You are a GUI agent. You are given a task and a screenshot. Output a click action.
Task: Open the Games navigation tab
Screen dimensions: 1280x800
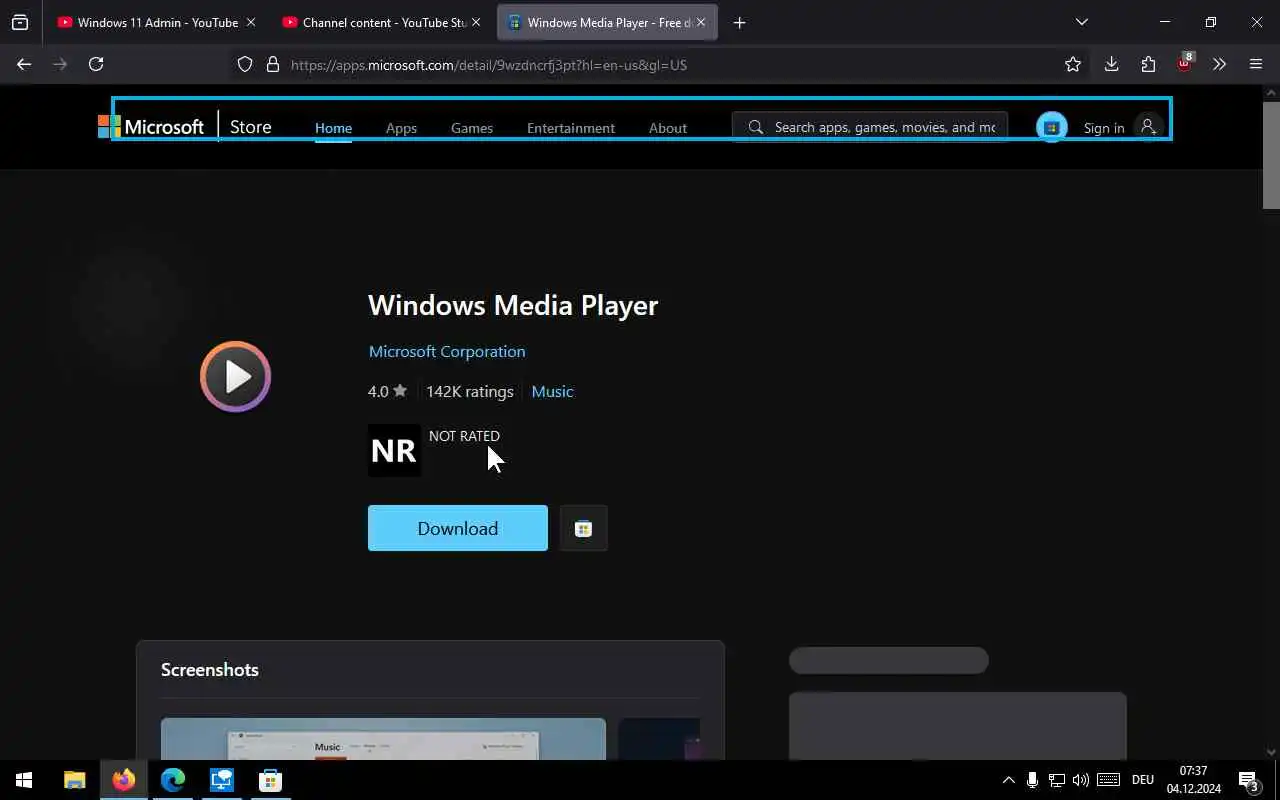(472, 128)
